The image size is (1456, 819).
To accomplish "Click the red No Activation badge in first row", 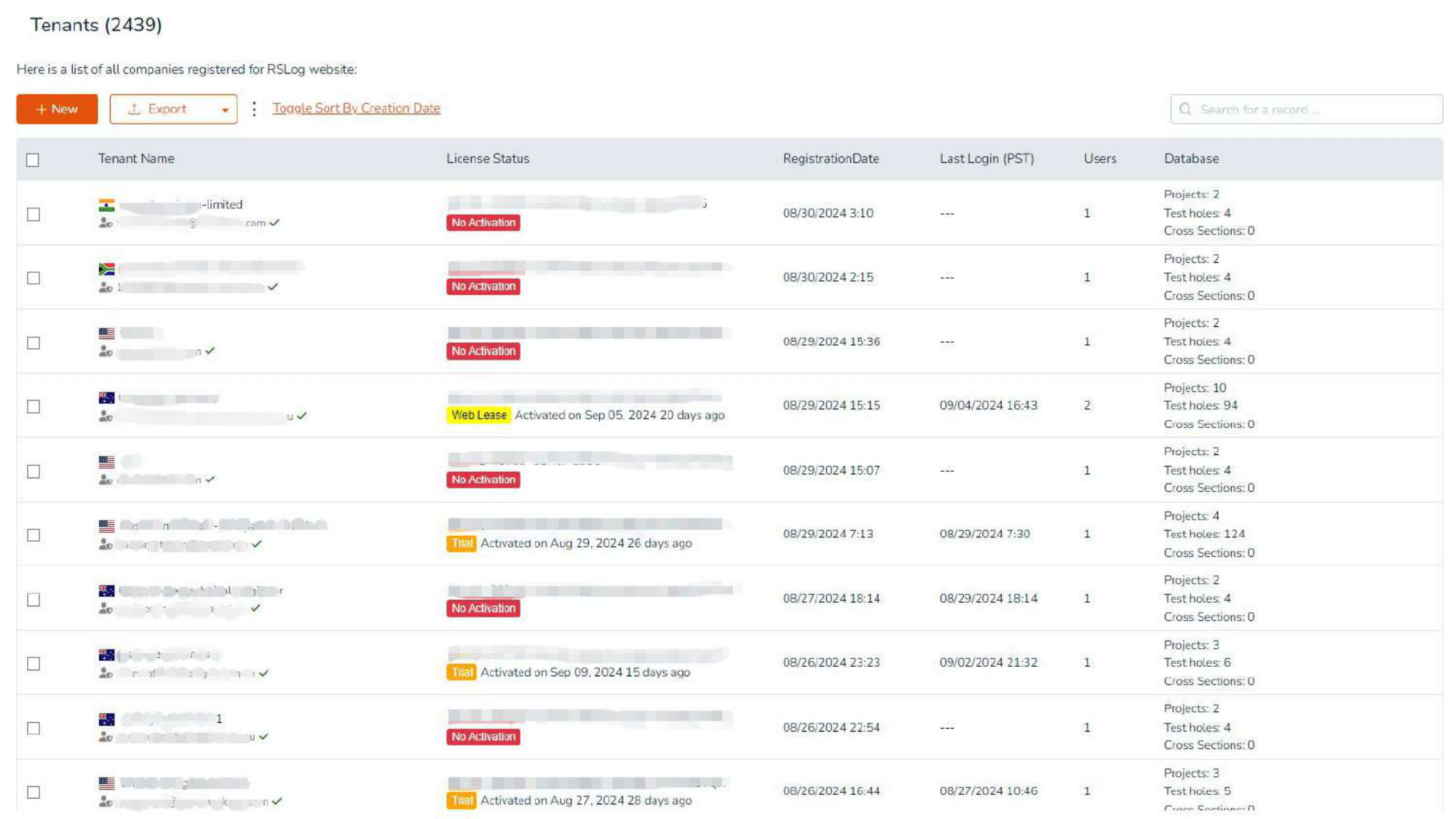I will pos(483,223).
